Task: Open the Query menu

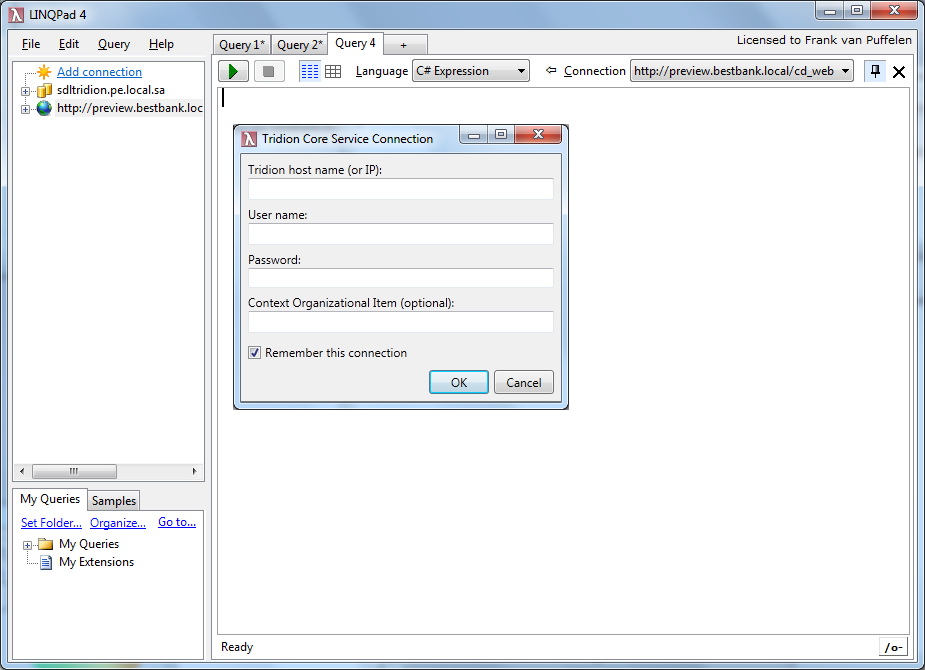Action: 114,44
